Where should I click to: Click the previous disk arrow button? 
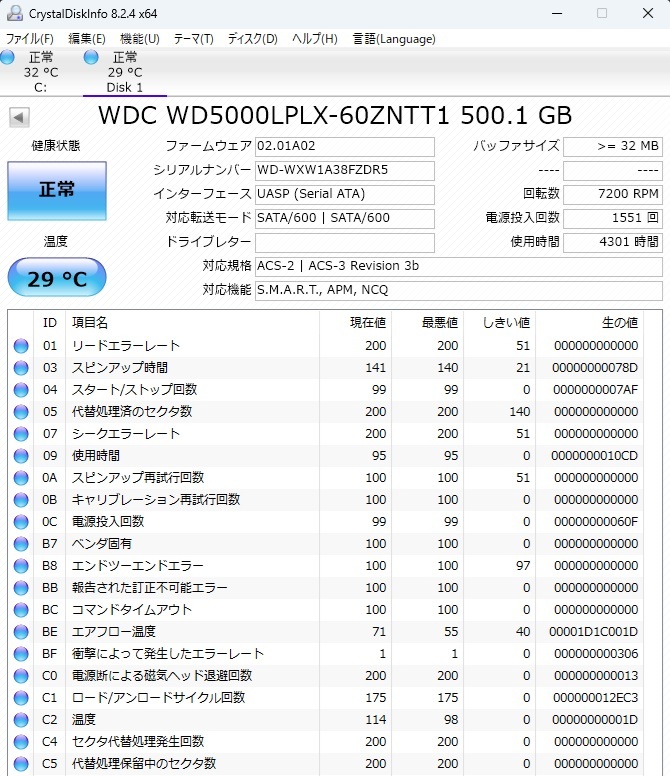click(x=19, y=117)
